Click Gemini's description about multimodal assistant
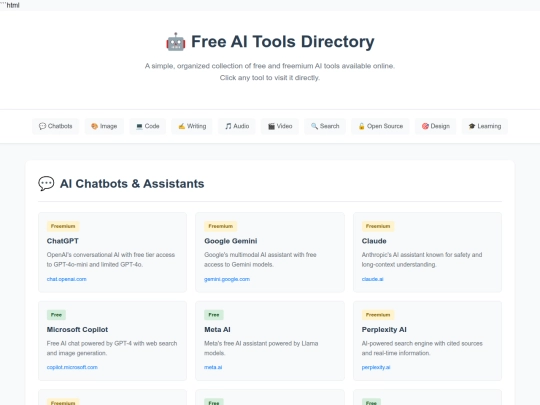This screenshot has height=405, width=540. click(260, 259)
